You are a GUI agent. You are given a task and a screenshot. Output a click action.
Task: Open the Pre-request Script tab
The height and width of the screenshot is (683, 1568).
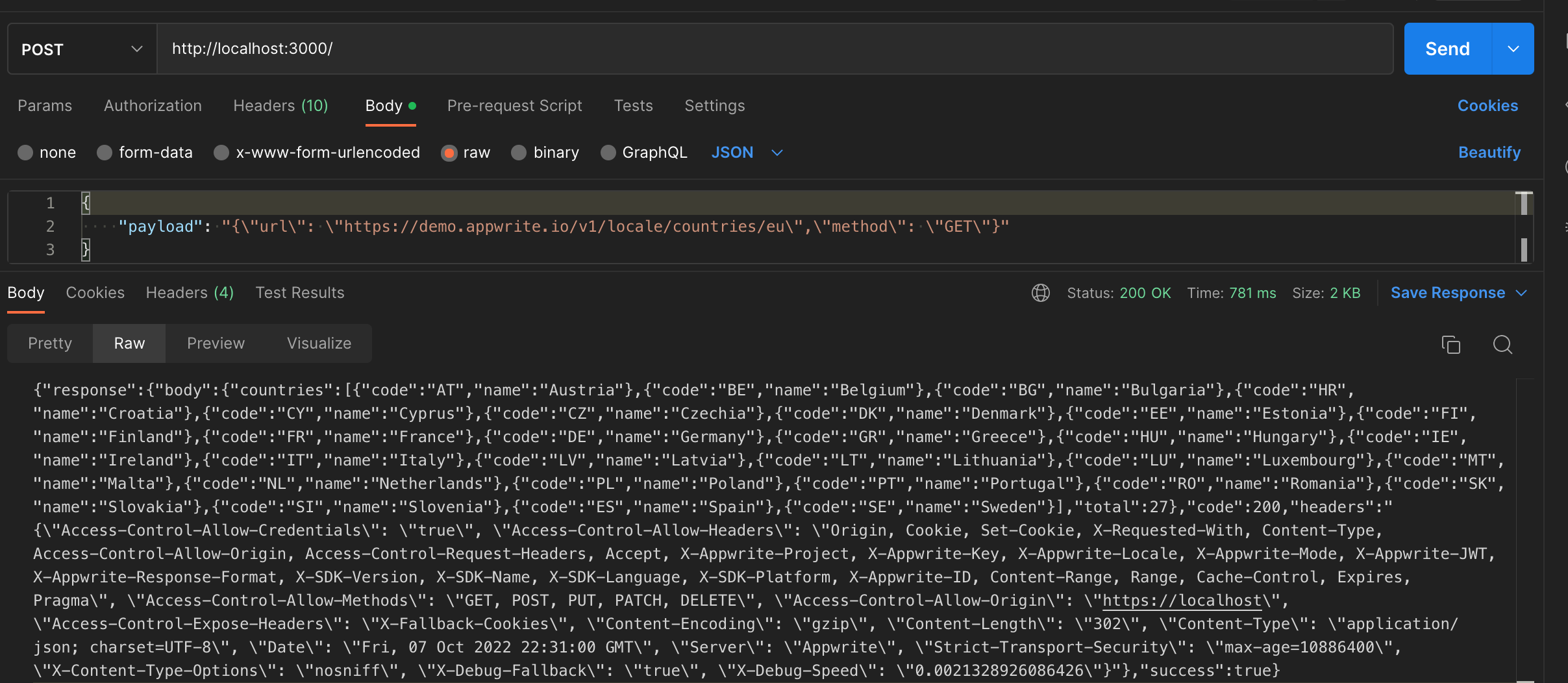coord(514,106)
